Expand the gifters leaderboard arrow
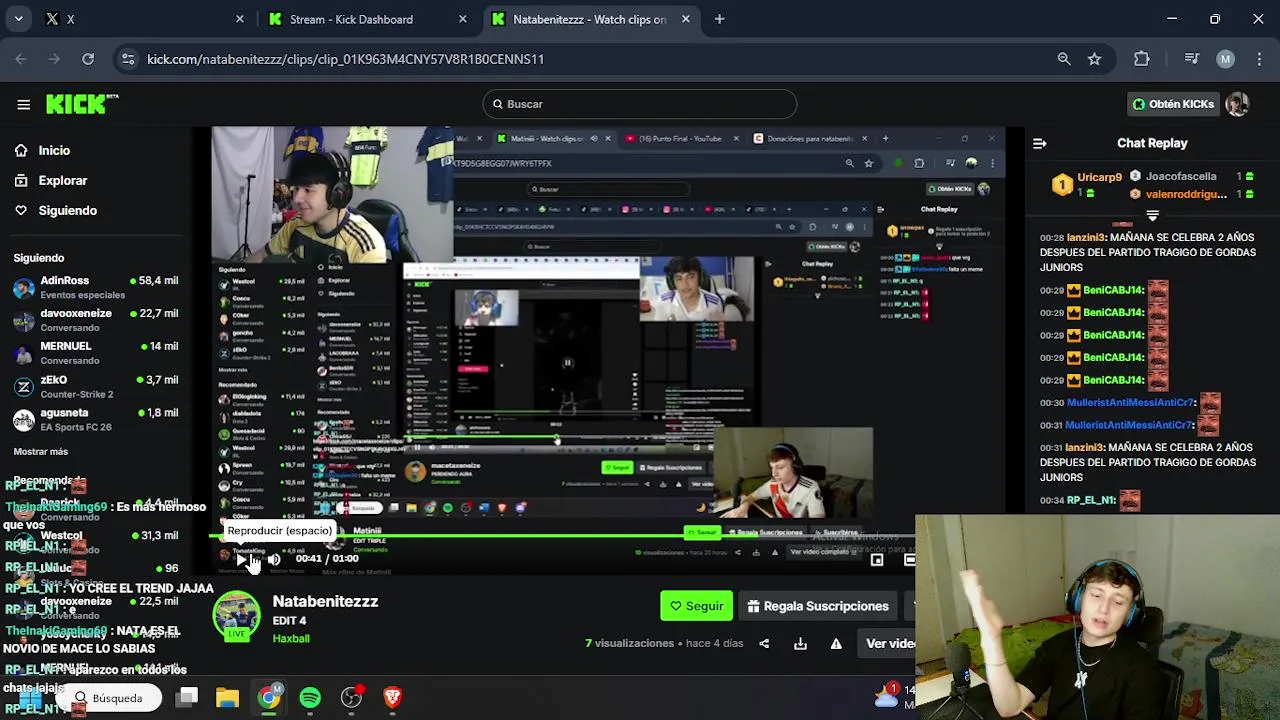1280x720 pixels. pos(1152,215)
